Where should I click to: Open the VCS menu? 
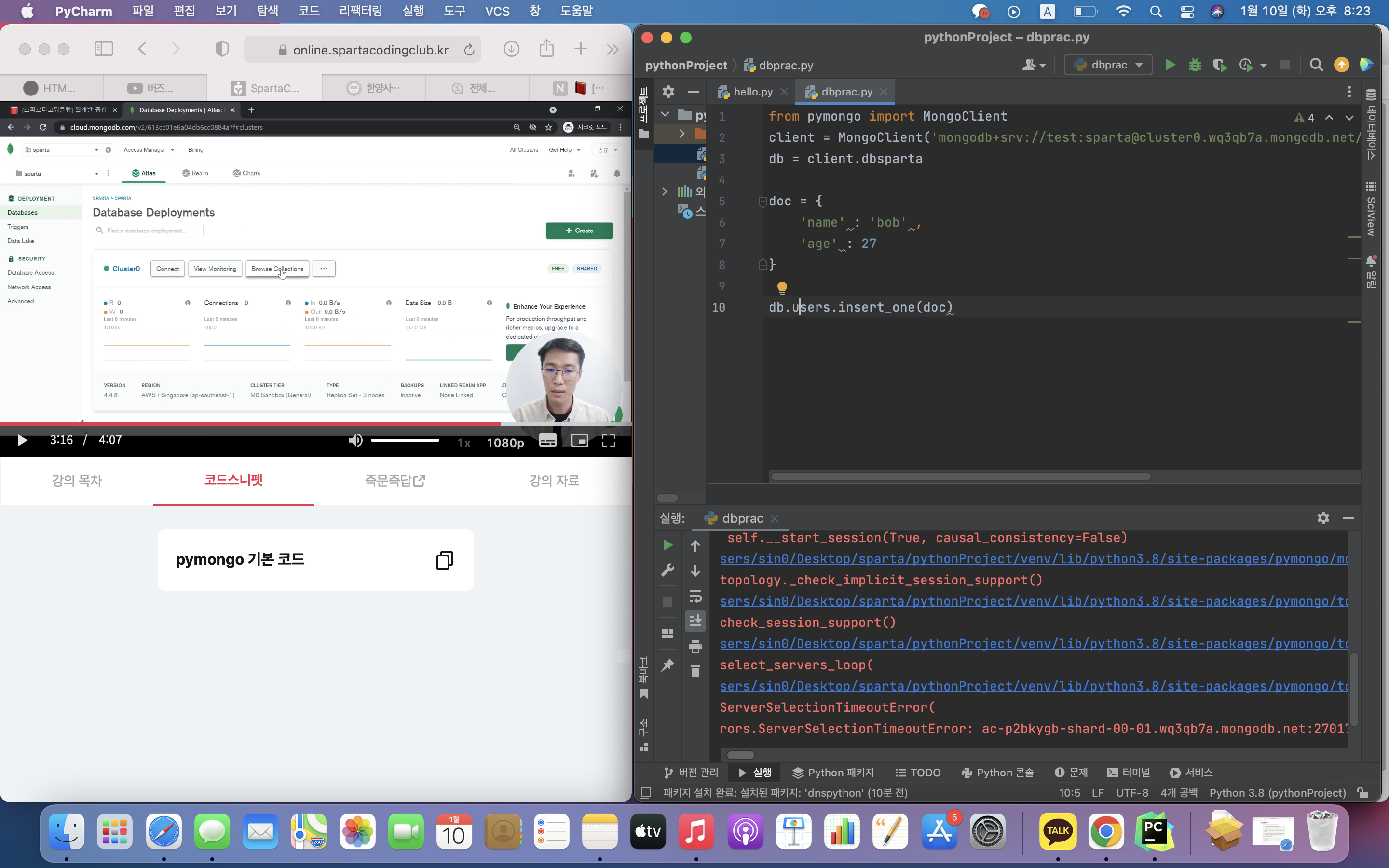(497, 11)
